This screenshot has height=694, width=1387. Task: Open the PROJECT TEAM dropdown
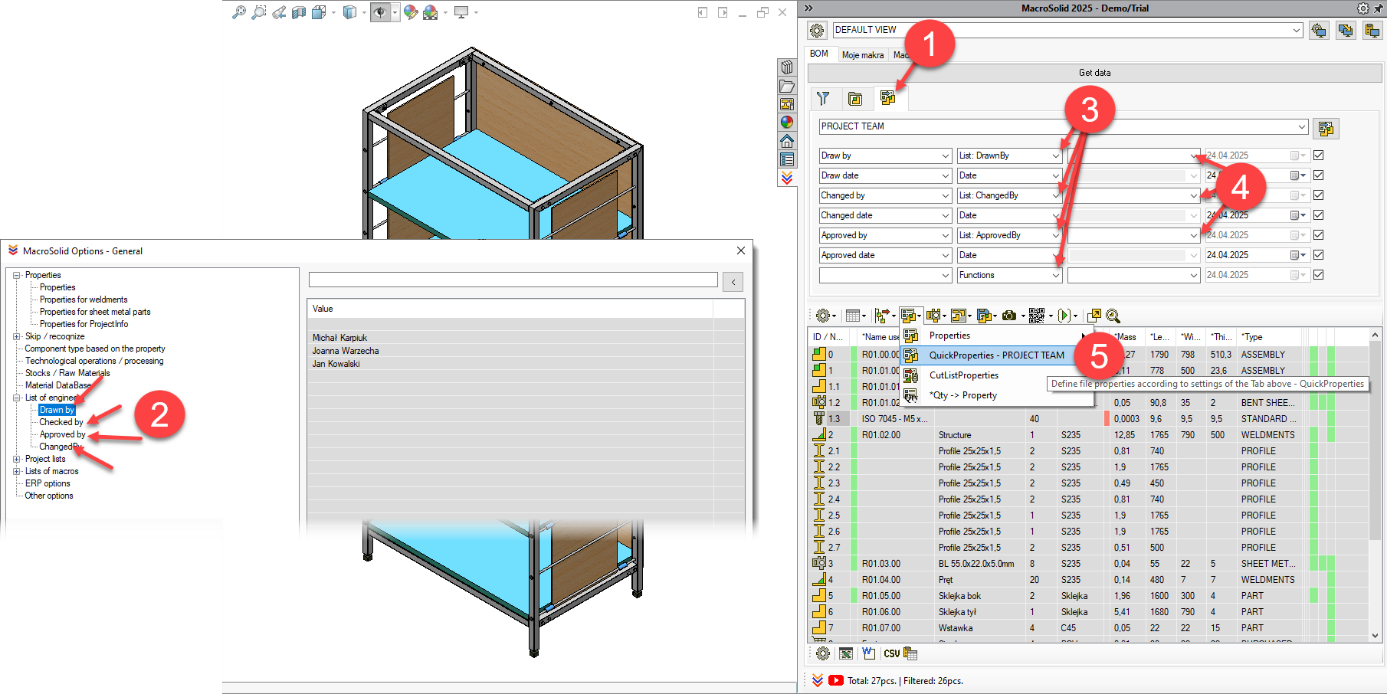pyautogui.click(x=1063, y=127)
